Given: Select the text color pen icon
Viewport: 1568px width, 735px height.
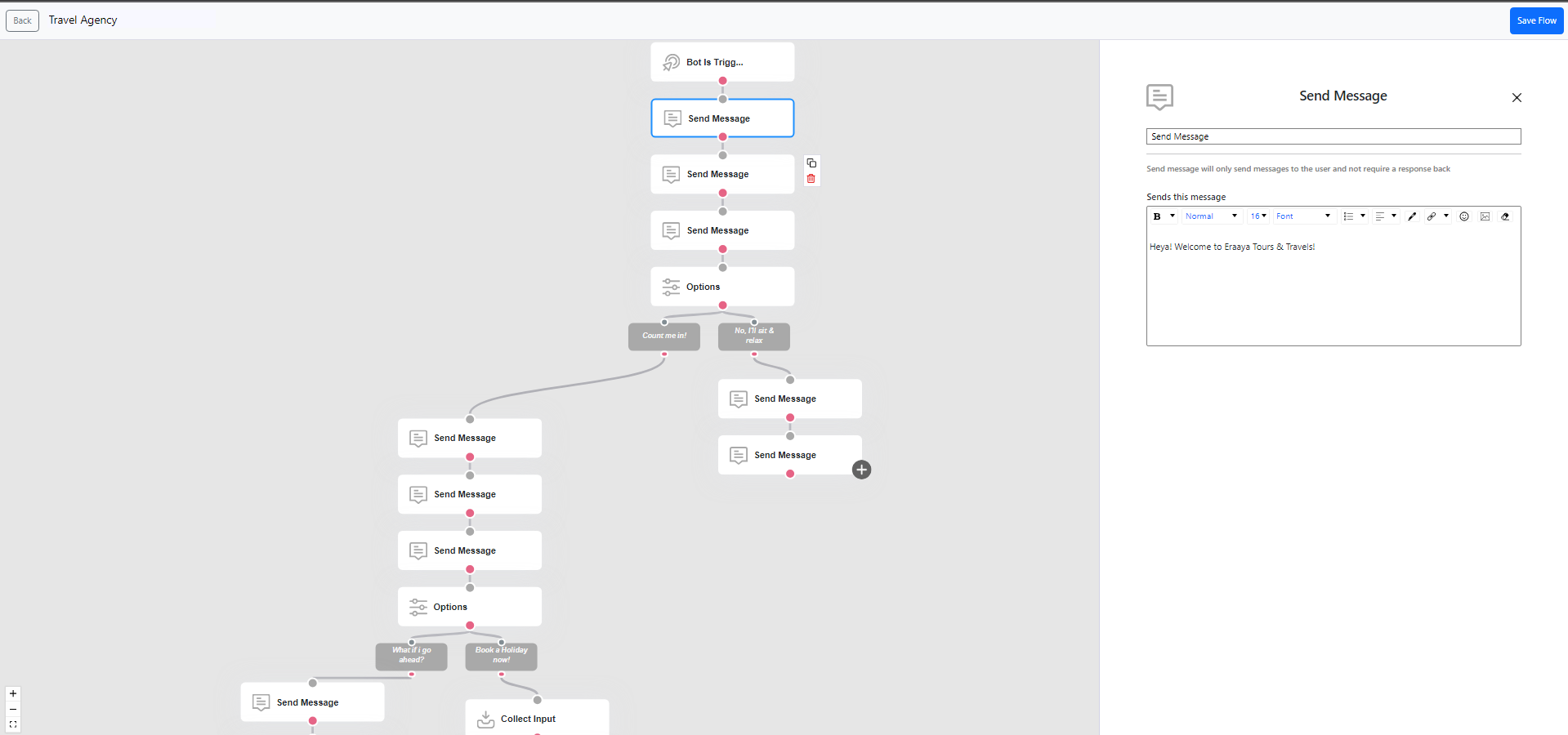Looking at the screenshot, I should 1412,216.
